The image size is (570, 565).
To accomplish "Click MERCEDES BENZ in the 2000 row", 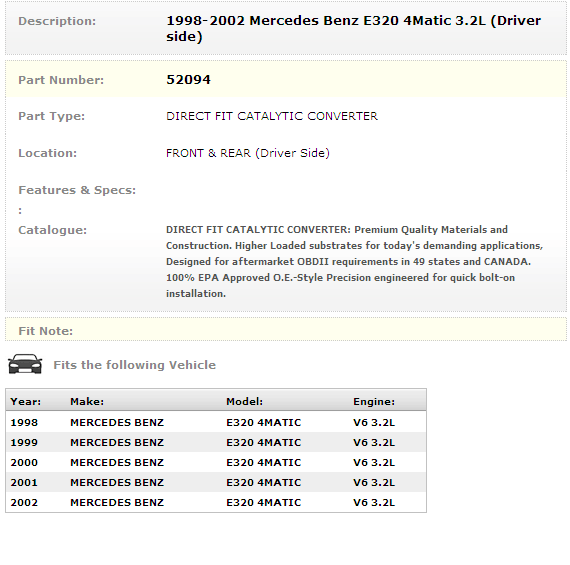I will point(117,462).
